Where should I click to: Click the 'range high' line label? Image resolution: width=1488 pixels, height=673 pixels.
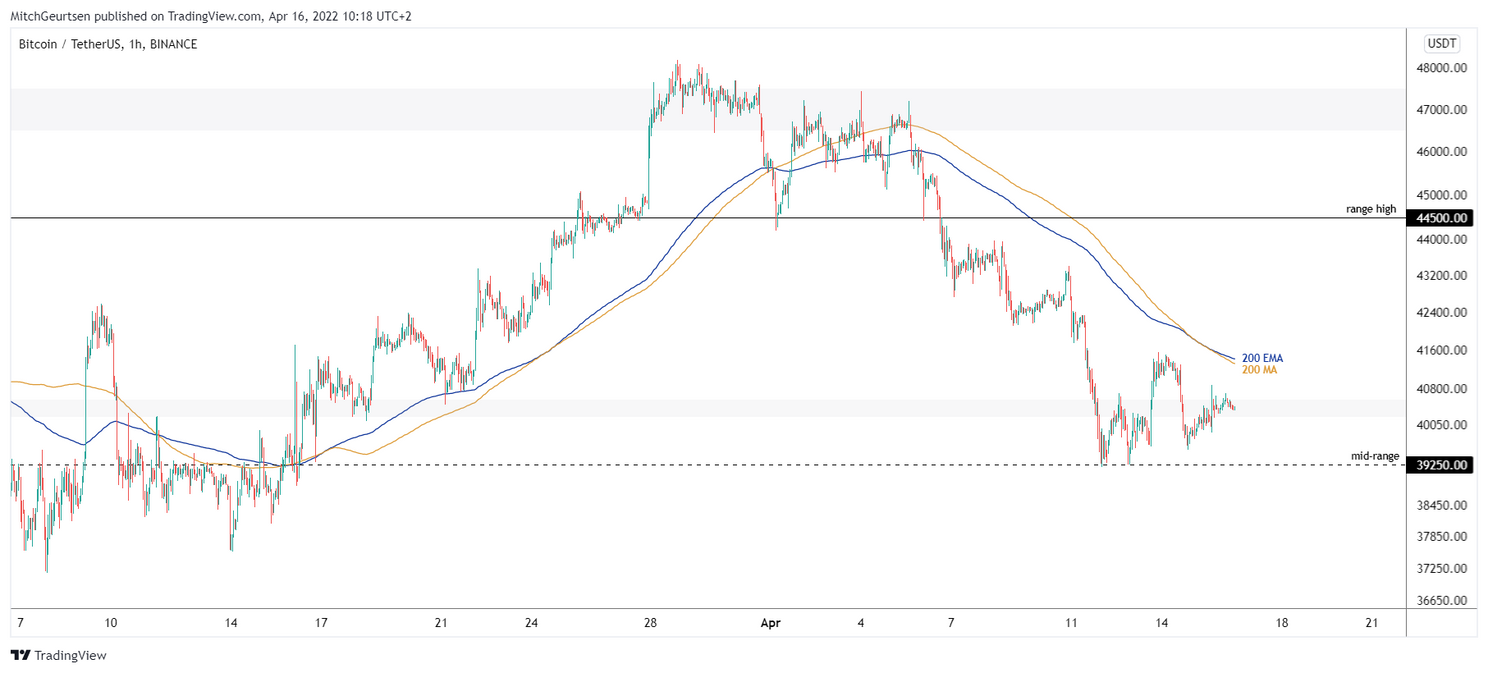1371,209
